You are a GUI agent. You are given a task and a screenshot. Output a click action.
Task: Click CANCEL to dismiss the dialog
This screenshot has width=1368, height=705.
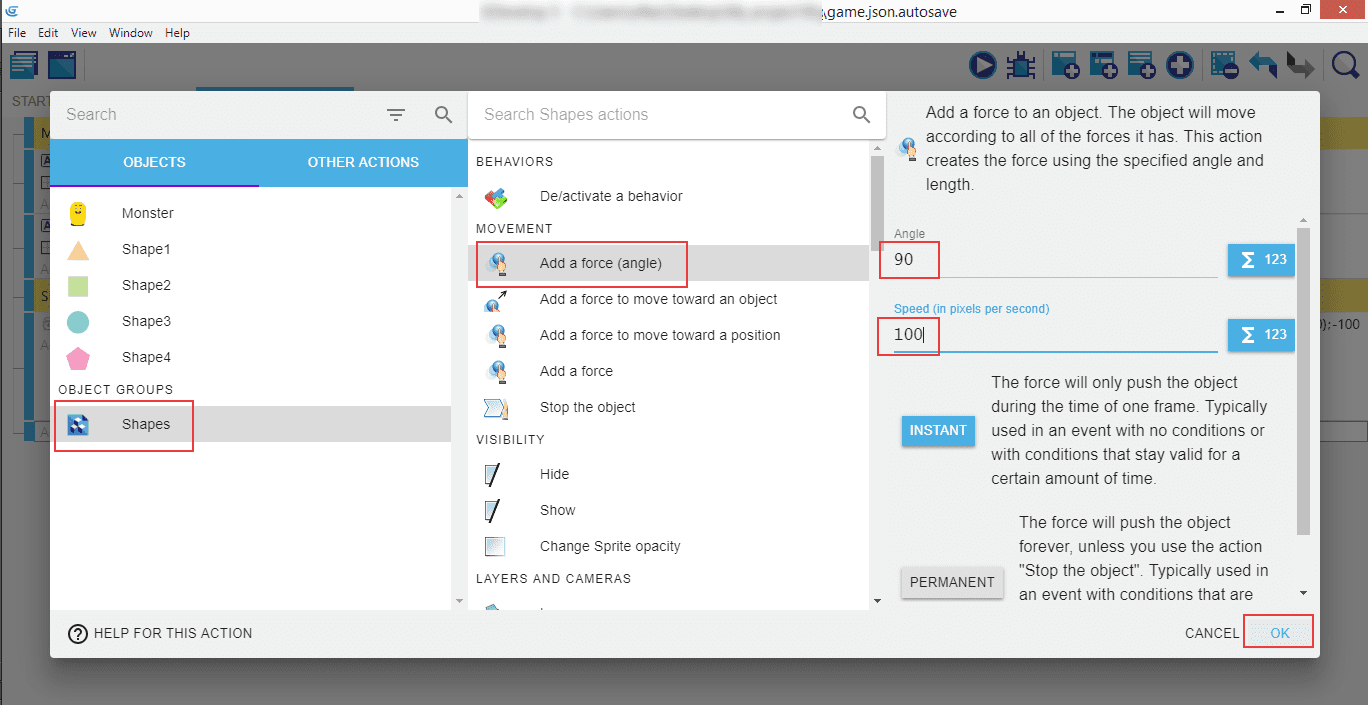pos(1211,633)
